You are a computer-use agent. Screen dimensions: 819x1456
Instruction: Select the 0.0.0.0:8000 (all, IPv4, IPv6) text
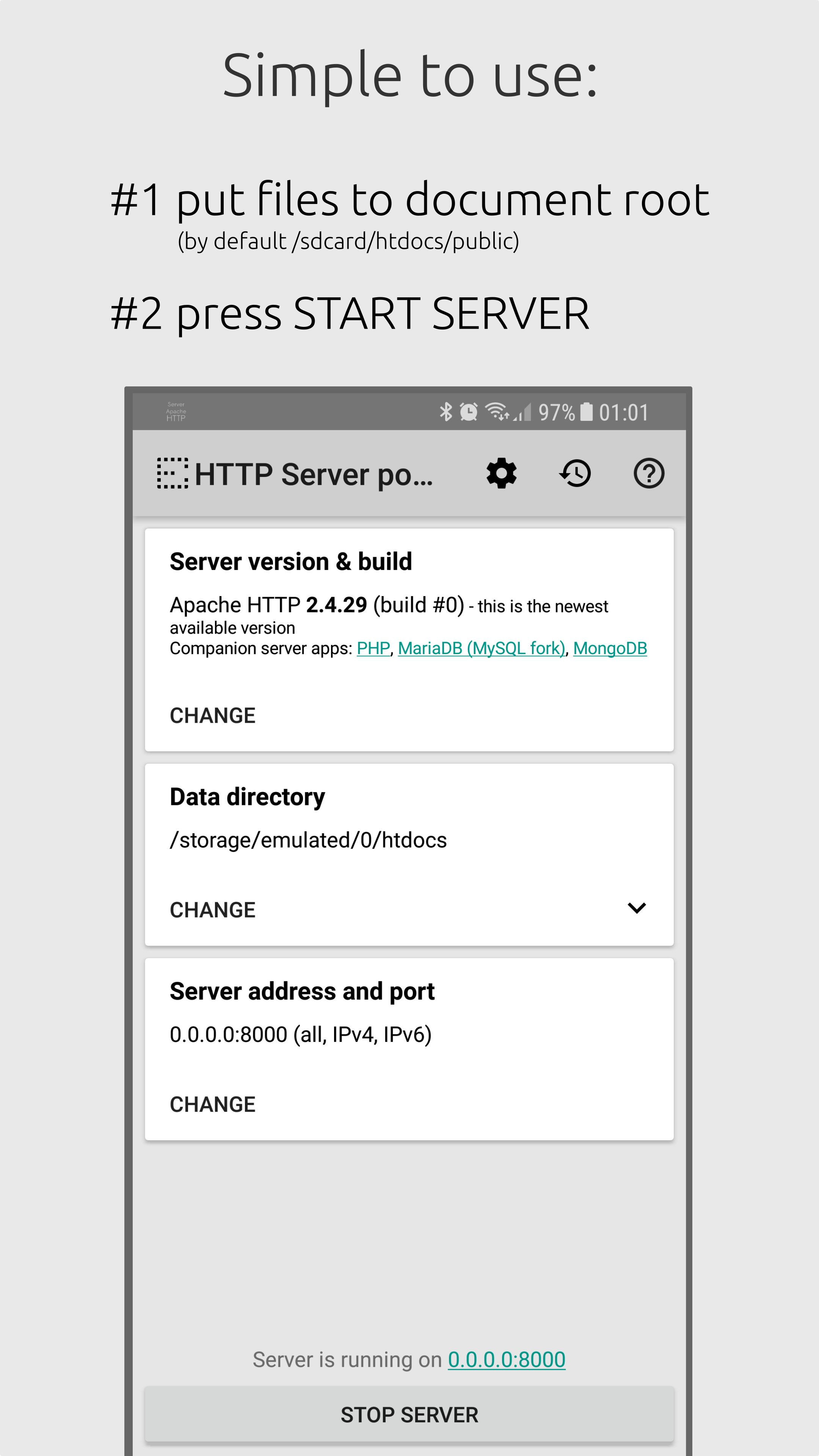301,1035
